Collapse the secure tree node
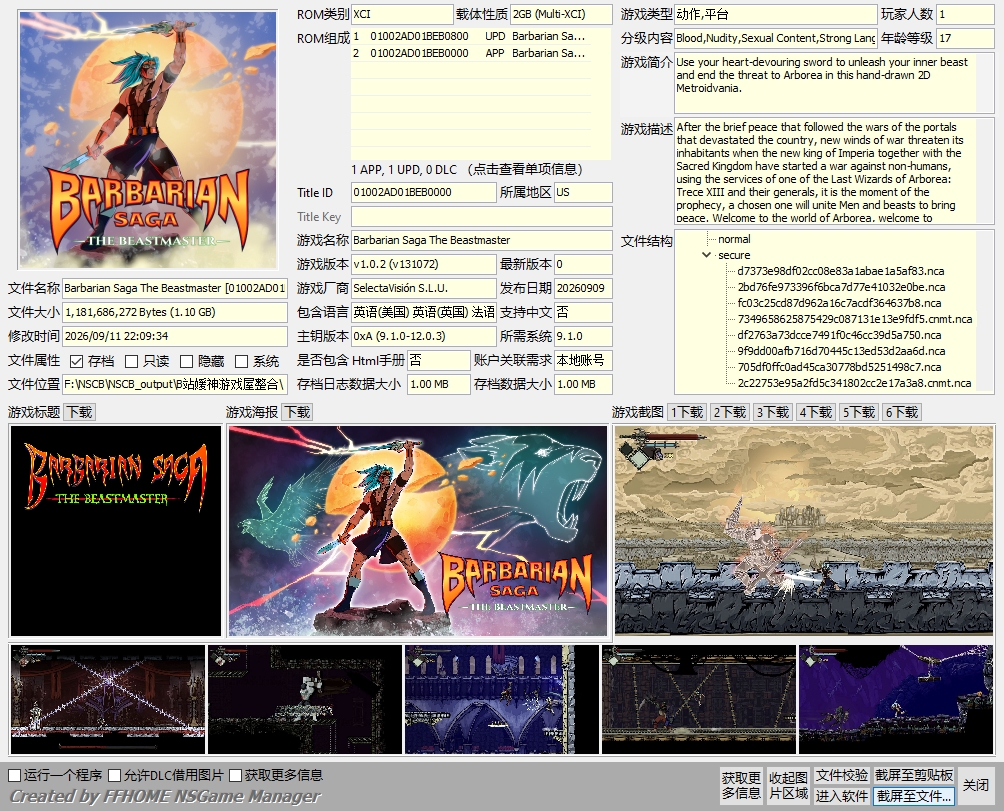Screen dimensions: 1004x811 coord(706,255)
